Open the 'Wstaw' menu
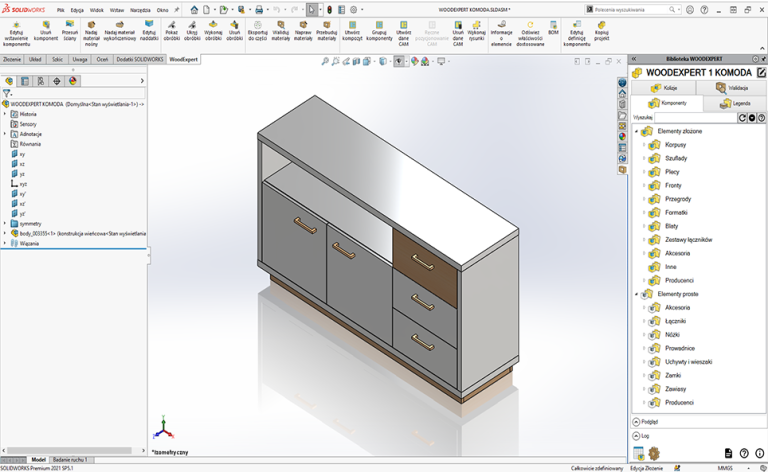 (117, 9)
